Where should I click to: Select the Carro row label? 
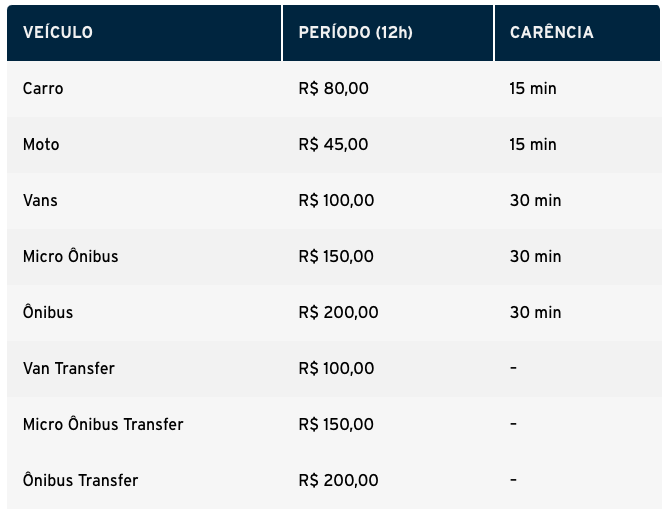point(43,88)
